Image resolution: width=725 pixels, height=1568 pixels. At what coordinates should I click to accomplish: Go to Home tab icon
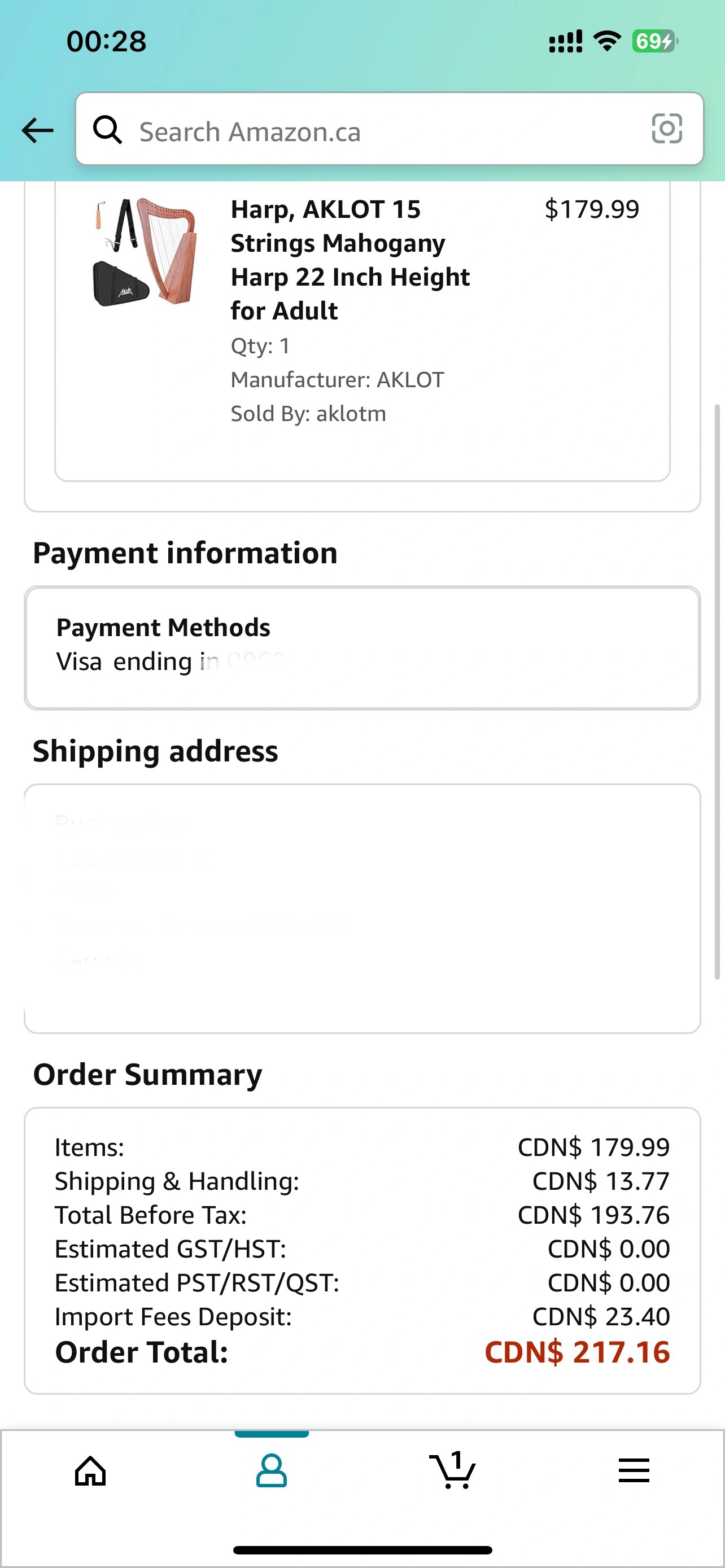pos(90,1471)
